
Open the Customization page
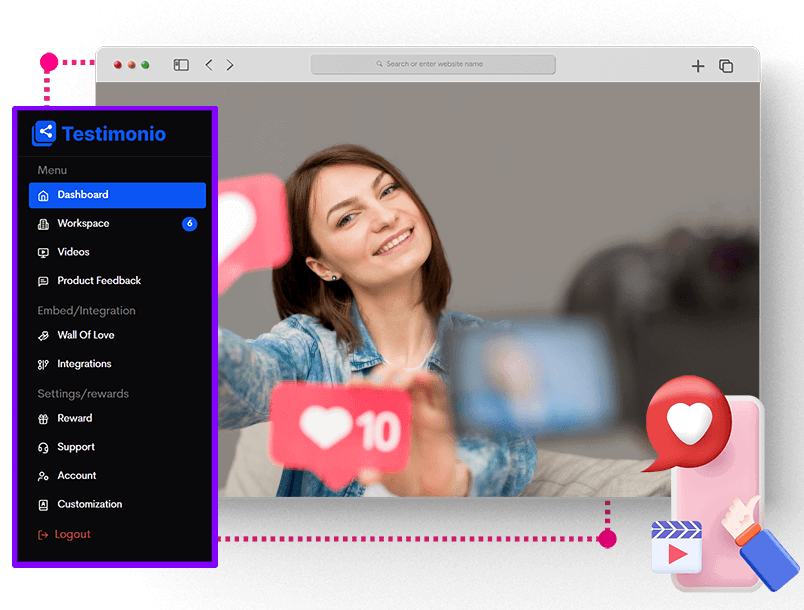click(89, 504)
